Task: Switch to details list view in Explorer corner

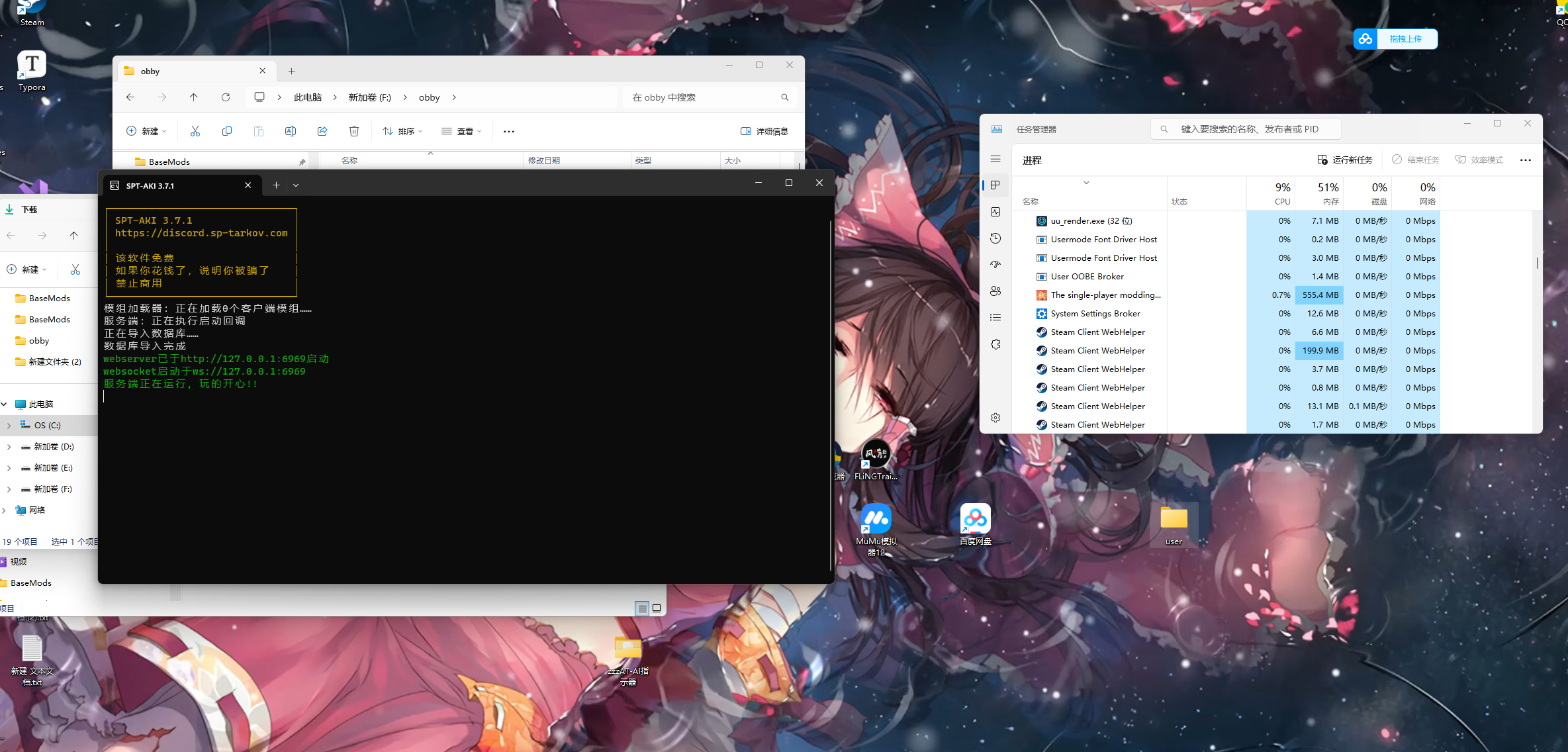Action: point(642,608)
